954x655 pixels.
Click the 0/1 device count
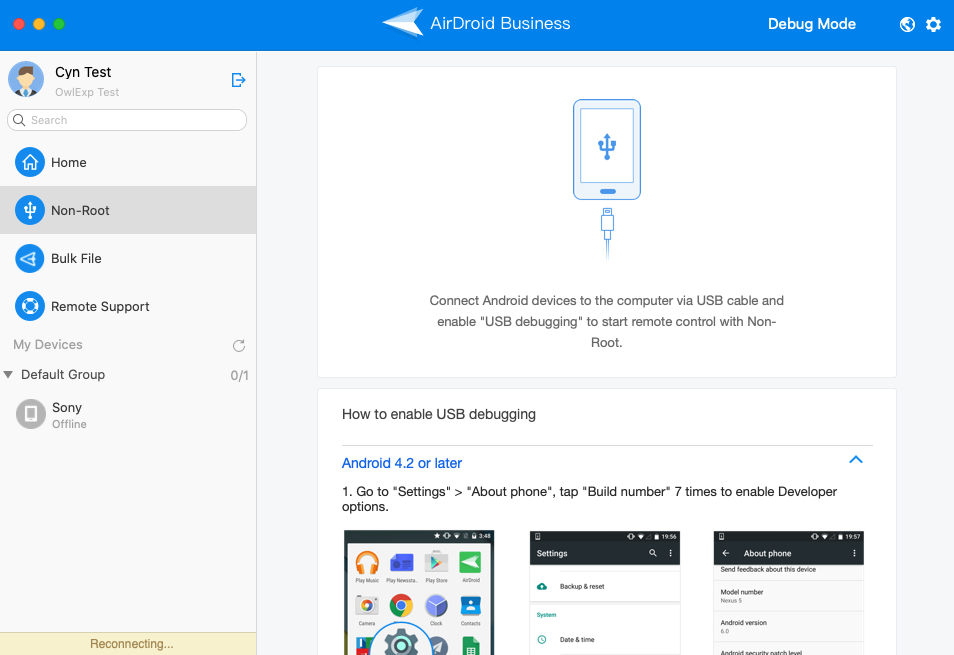[x=239, y=376]
